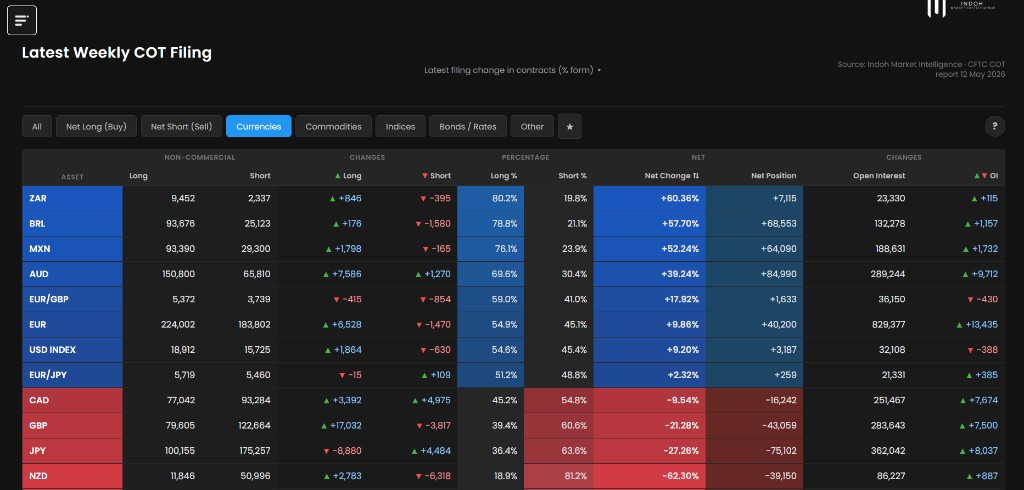The height and width of the screenshot is (490, 1024).
Task: Select the NZD asset row
Action: (513, 476)
